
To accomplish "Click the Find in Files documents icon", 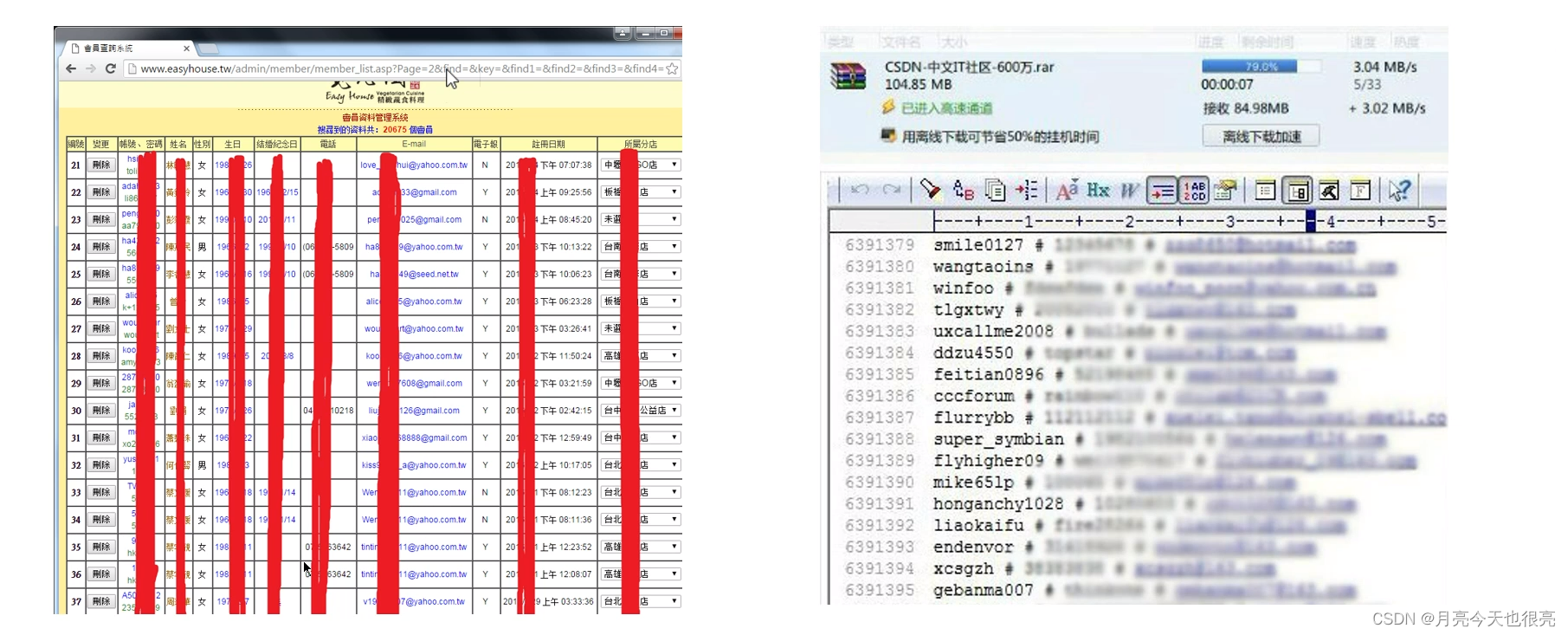I will coord(995,190).
